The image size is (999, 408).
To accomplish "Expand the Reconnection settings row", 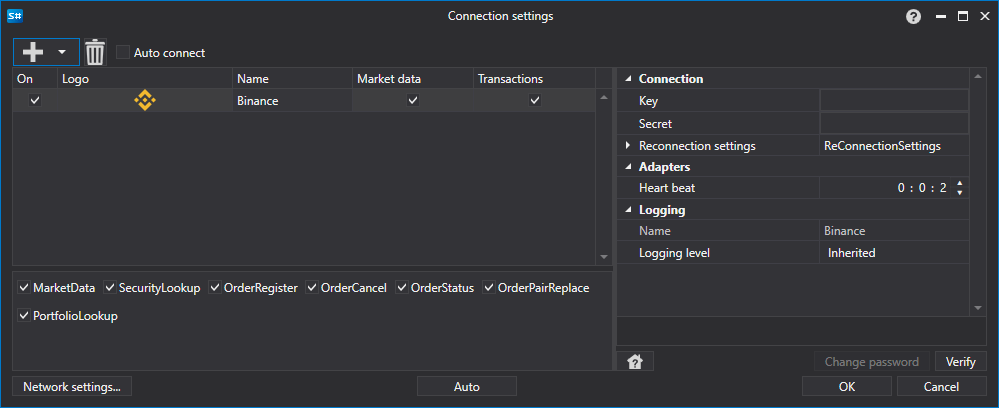I will coord(629,146).
